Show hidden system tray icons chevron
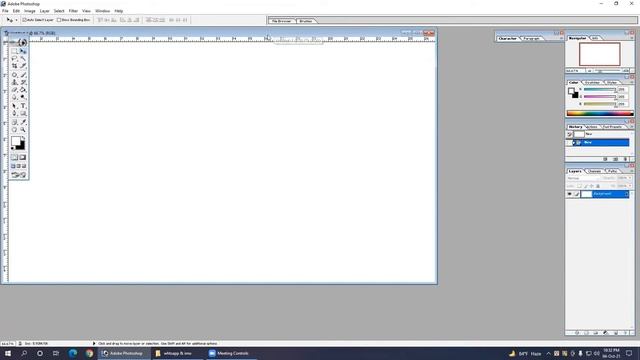 (x=548, y=353)
